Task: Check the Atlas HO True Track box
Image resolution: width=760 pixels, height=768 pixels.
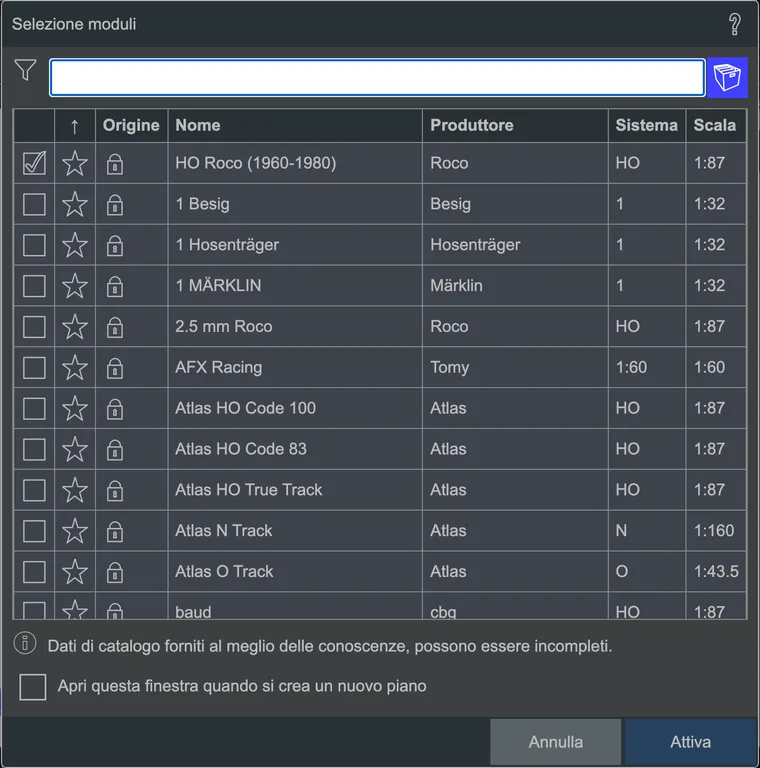Action: [x=34, y=490]
